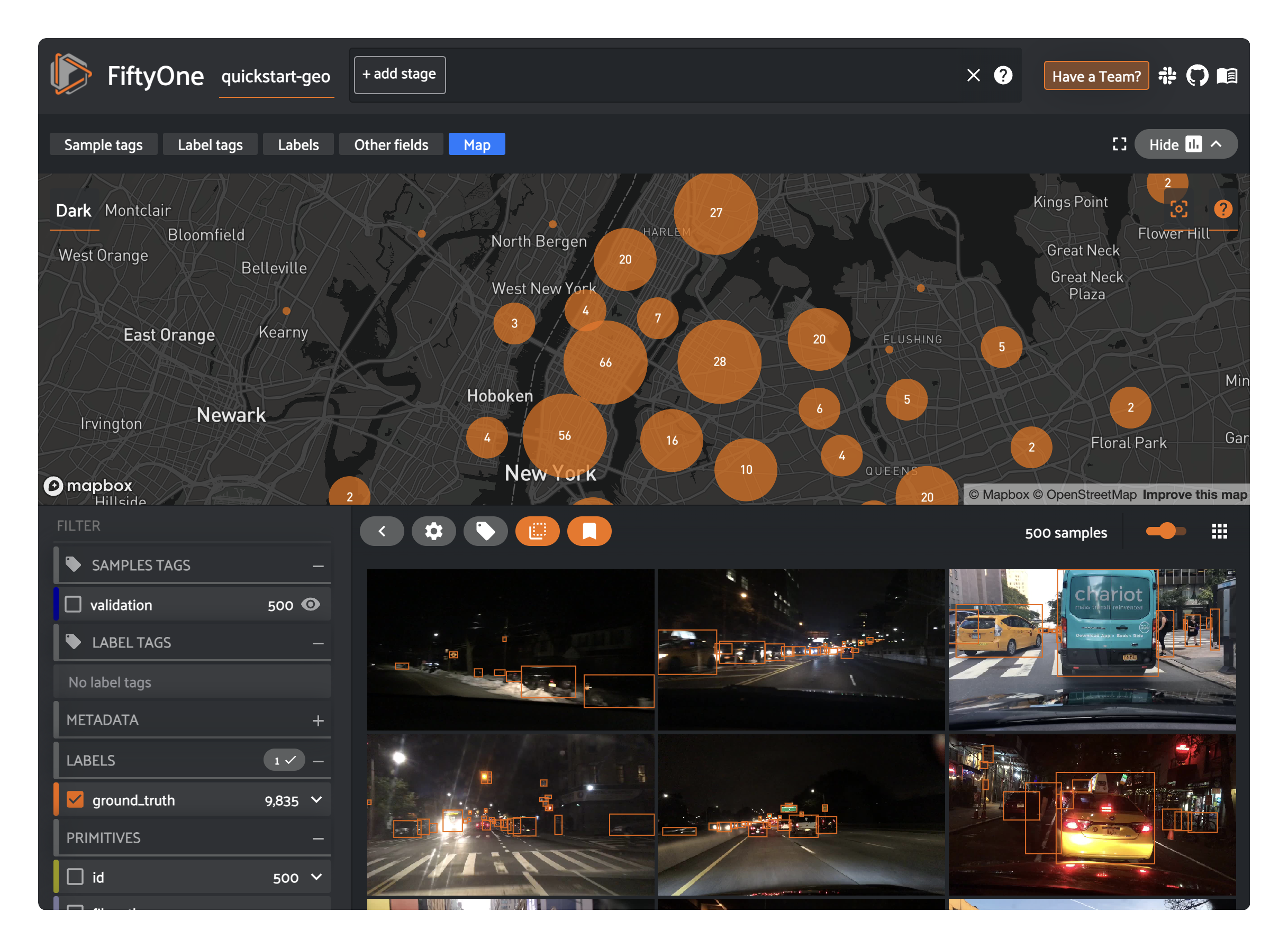1288x948 pixels.
Task: Open the © OpenStreetMap attribution link
Action: coord(1084,495)
